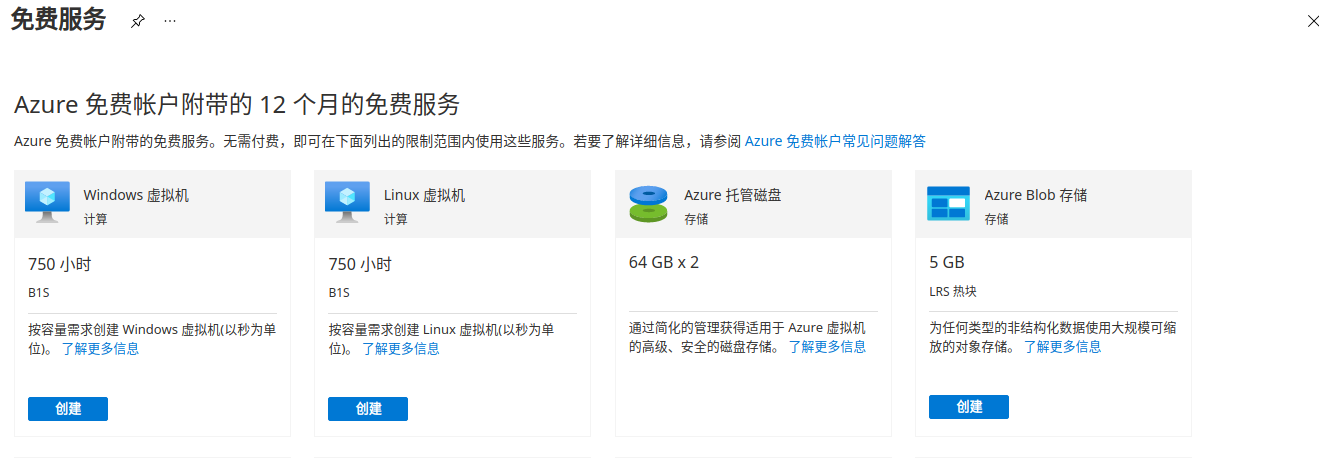Viewport: 1319px width, 458px height.
Task: Click the Azure Blob storage icon
Action: pyautogui.click(x=948, y=203)
